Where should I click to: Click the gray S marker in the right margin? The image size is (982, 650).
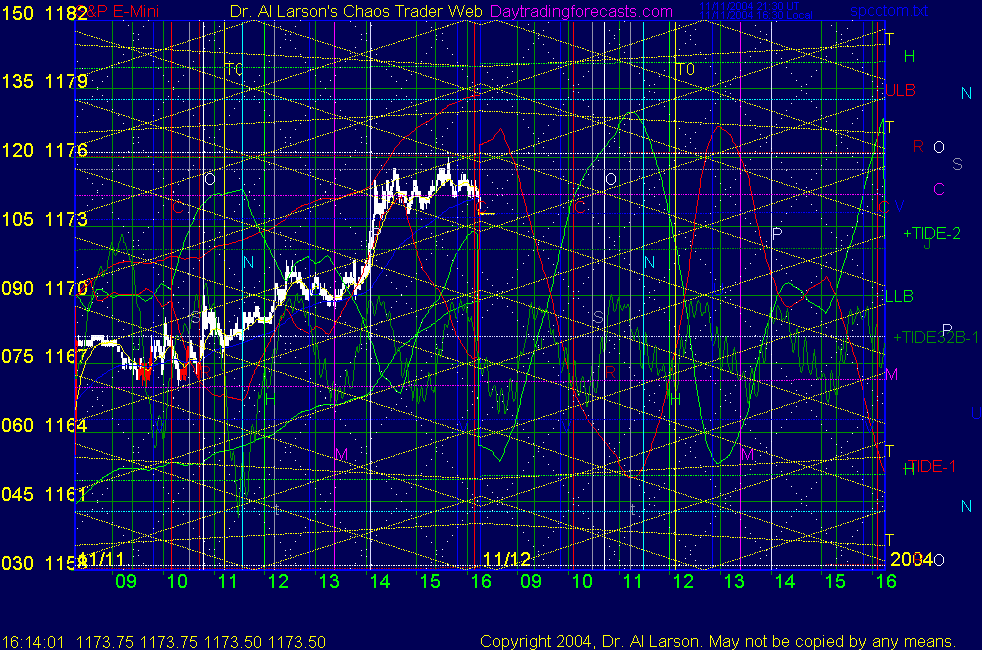pos(957,164)
